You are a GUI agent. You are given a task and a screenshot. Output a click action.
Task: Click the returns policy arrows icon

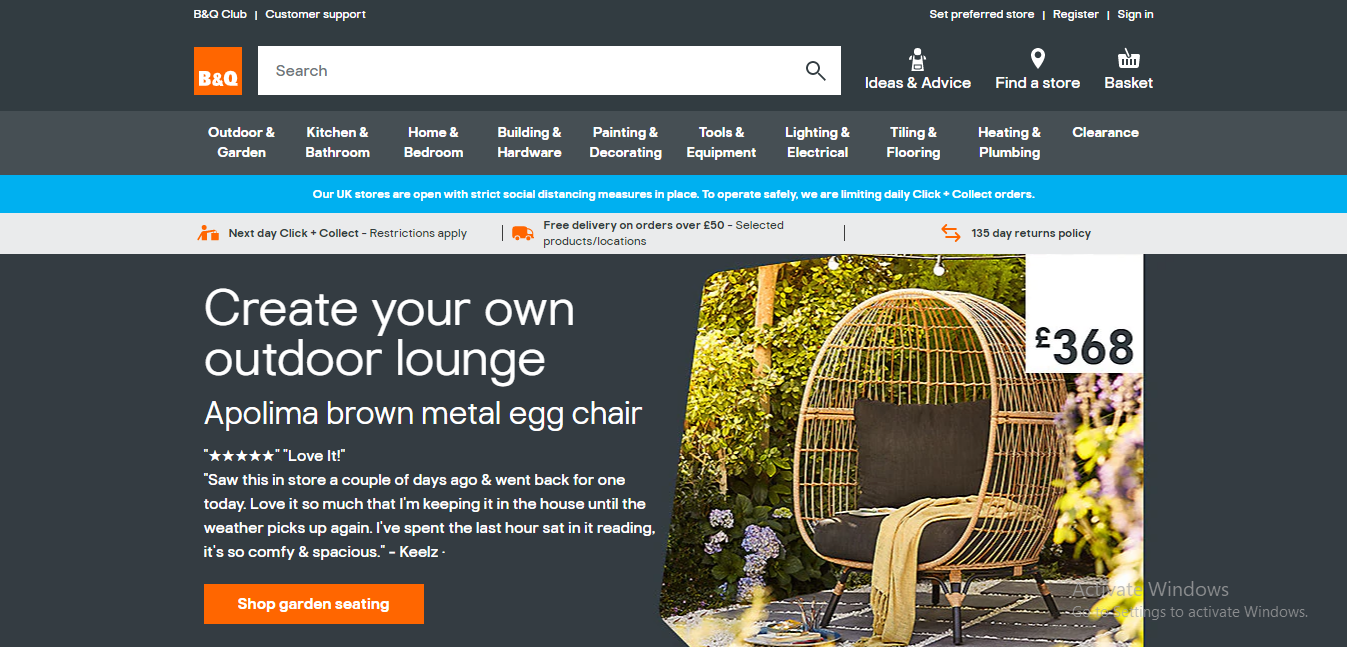(950, 232)
